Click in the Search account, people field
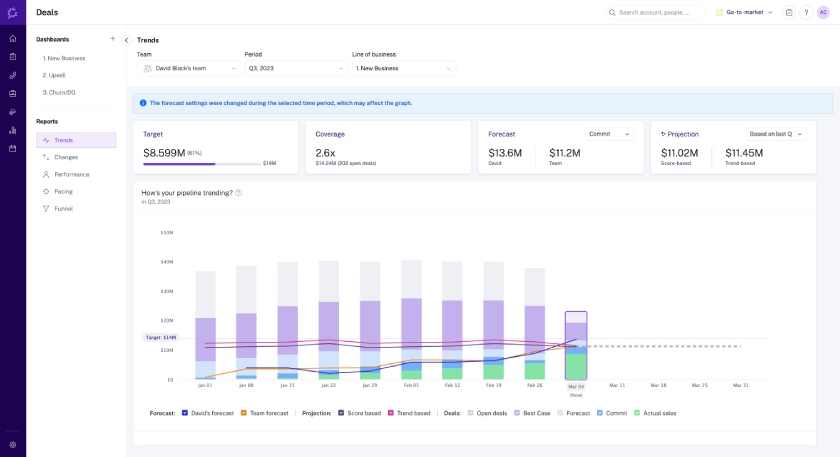The height and width of the screenshot is (457, 840). (x=656, y=12)
